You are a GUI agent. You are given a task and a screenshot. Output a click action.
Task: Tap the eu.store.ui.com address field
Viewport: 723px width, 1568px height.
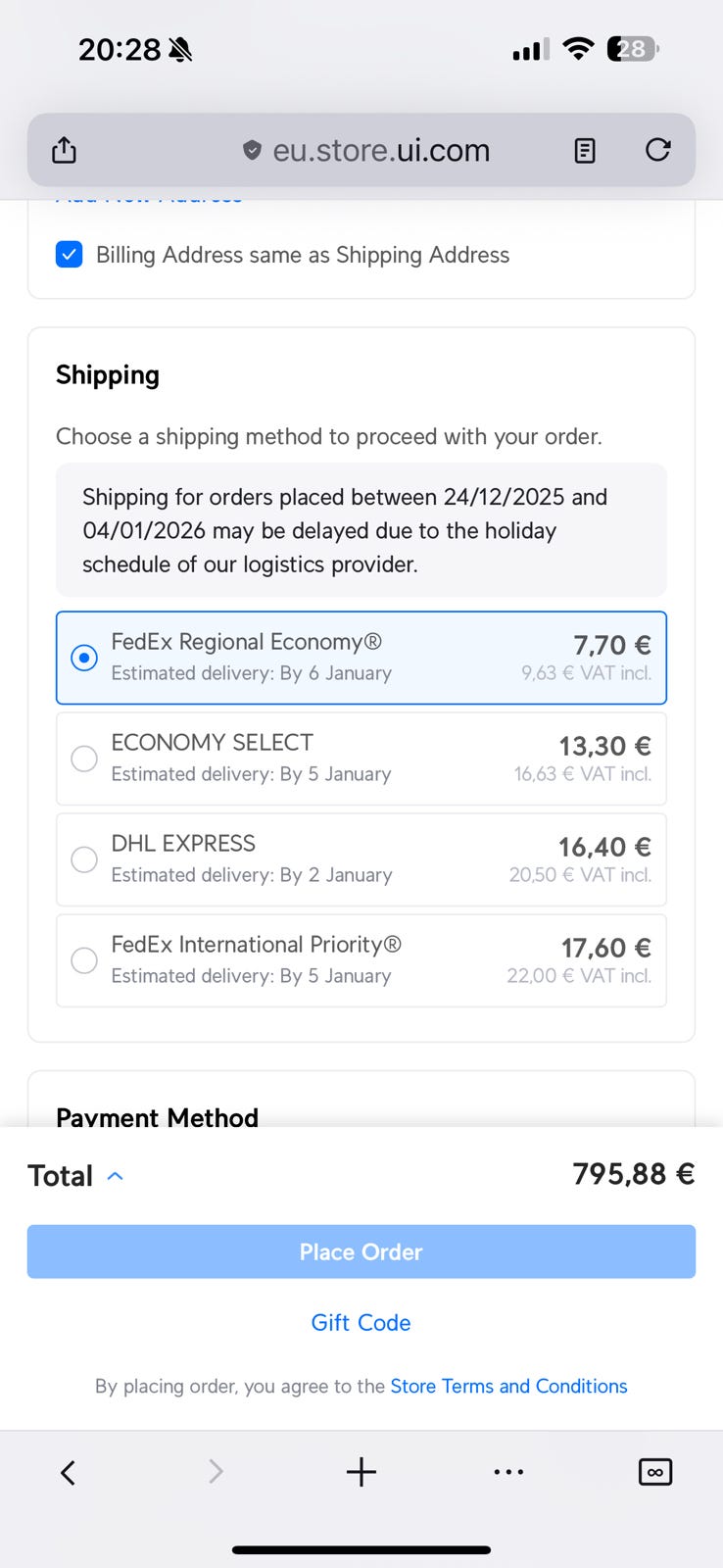(x=381, y=150)
